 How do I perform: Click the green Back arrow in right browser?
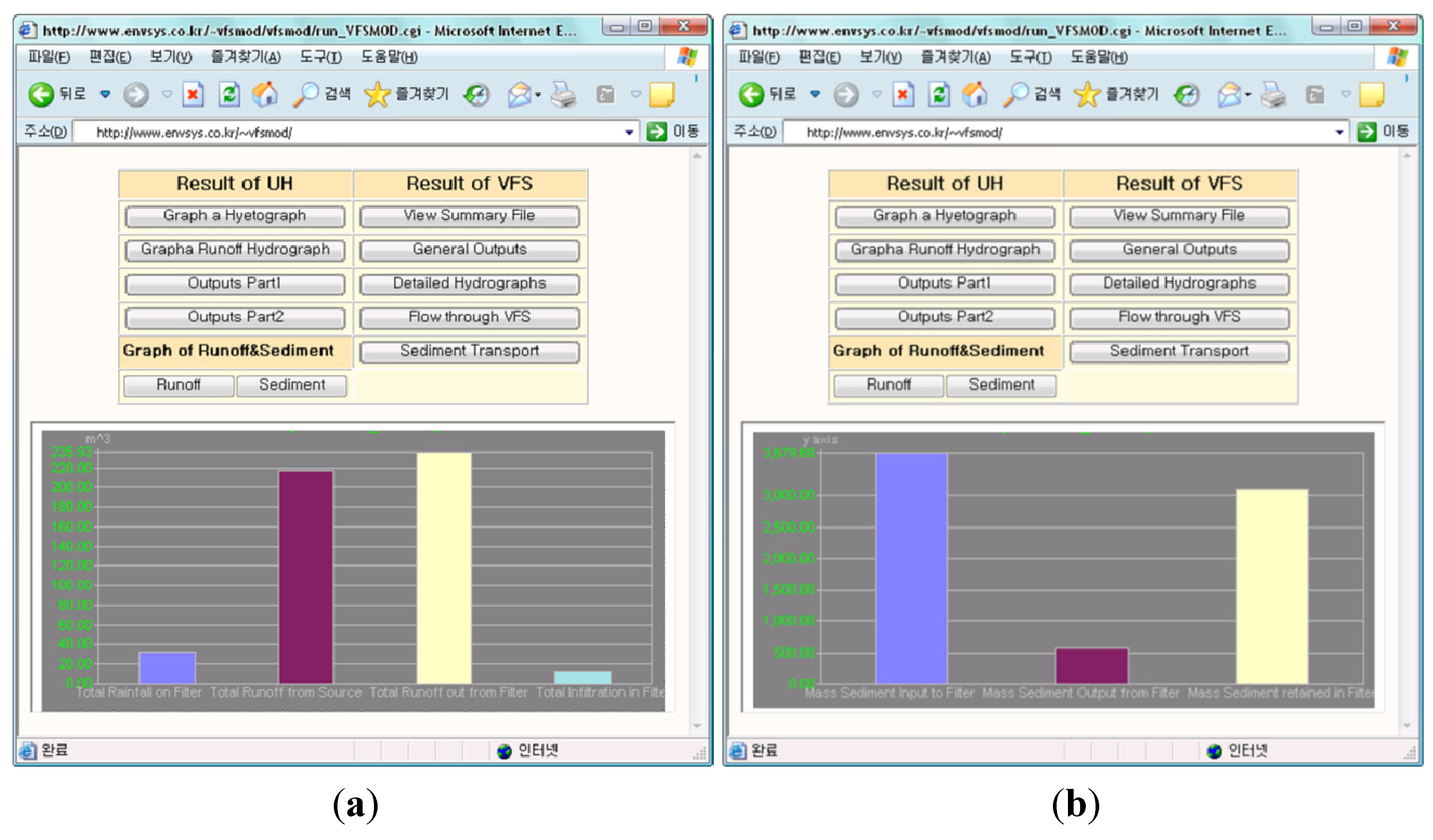pyautogui.click(x=751, y=94)
